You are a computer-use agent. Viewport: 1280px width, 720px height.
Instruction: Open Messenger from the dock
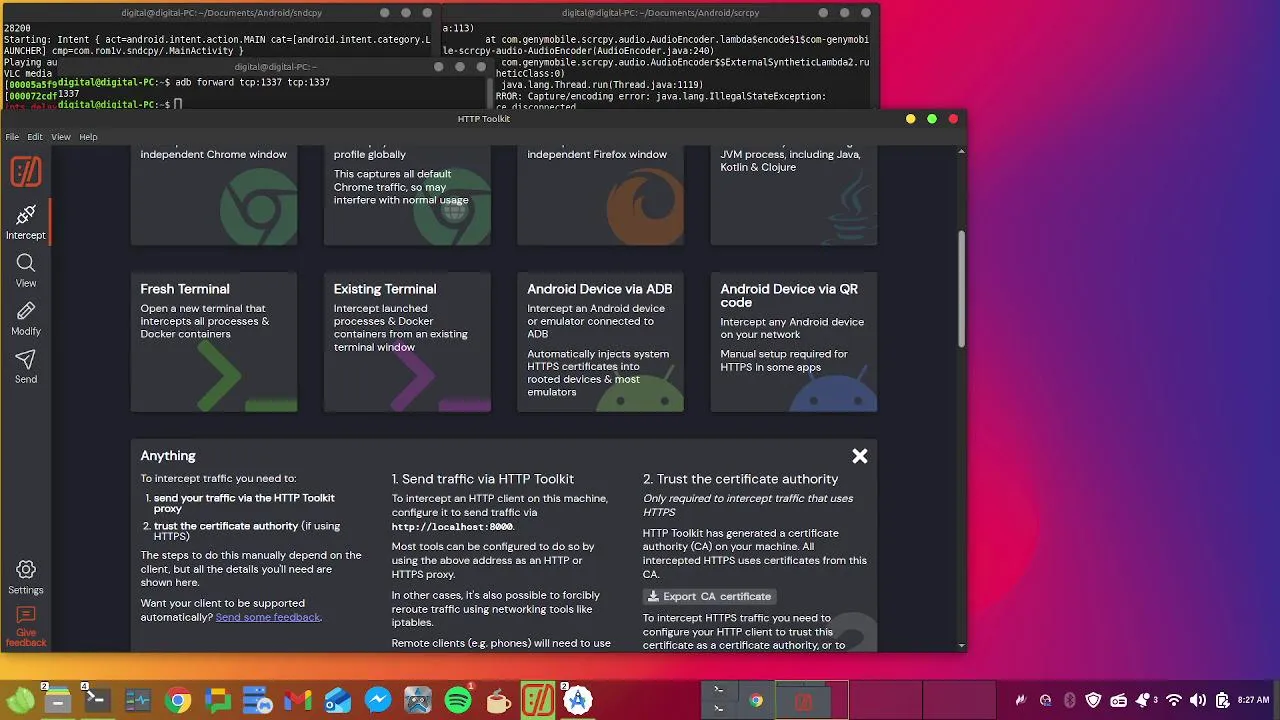[x=378, y=701]
